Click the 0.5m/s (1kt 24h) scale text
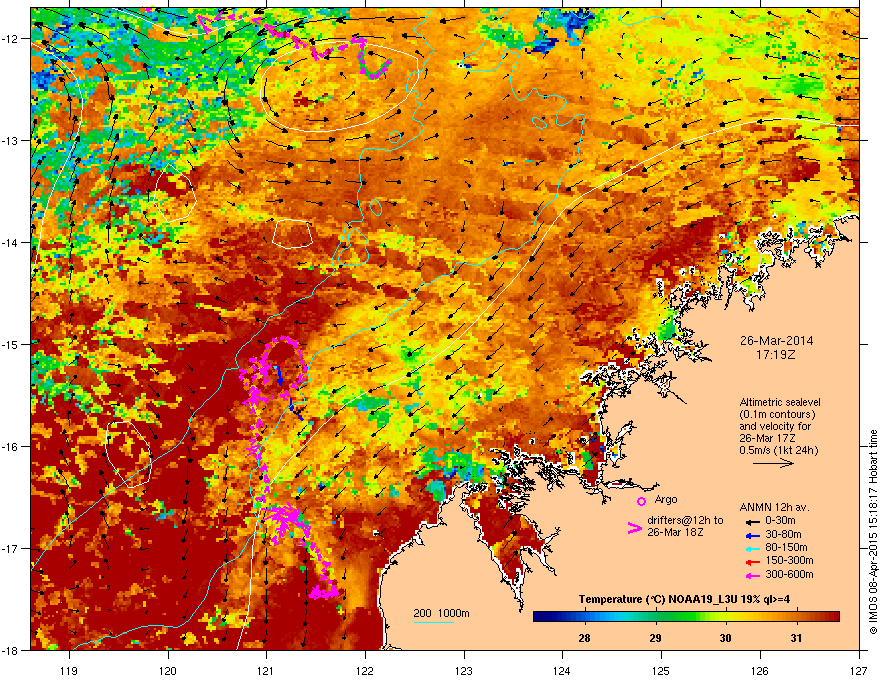 tap(779, 450)
